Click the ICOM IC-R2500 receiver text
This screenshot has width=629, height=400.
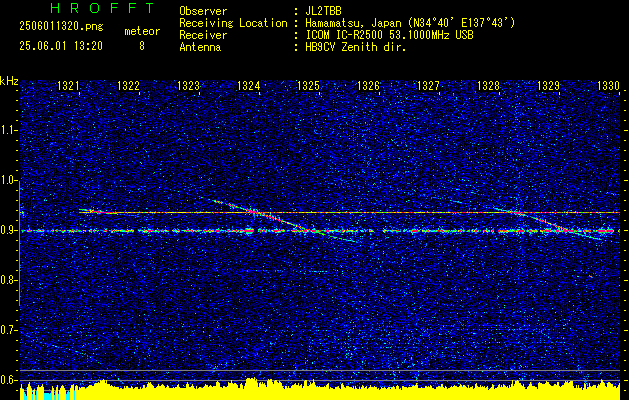click(389, 35)
